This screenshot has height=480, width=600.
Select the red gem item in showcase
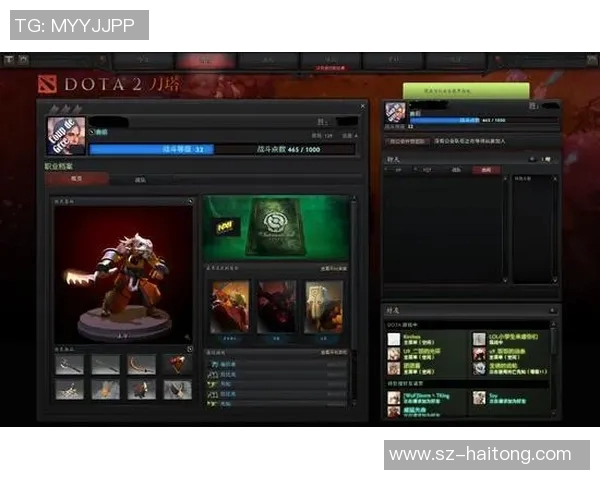(x=178, y=364)
